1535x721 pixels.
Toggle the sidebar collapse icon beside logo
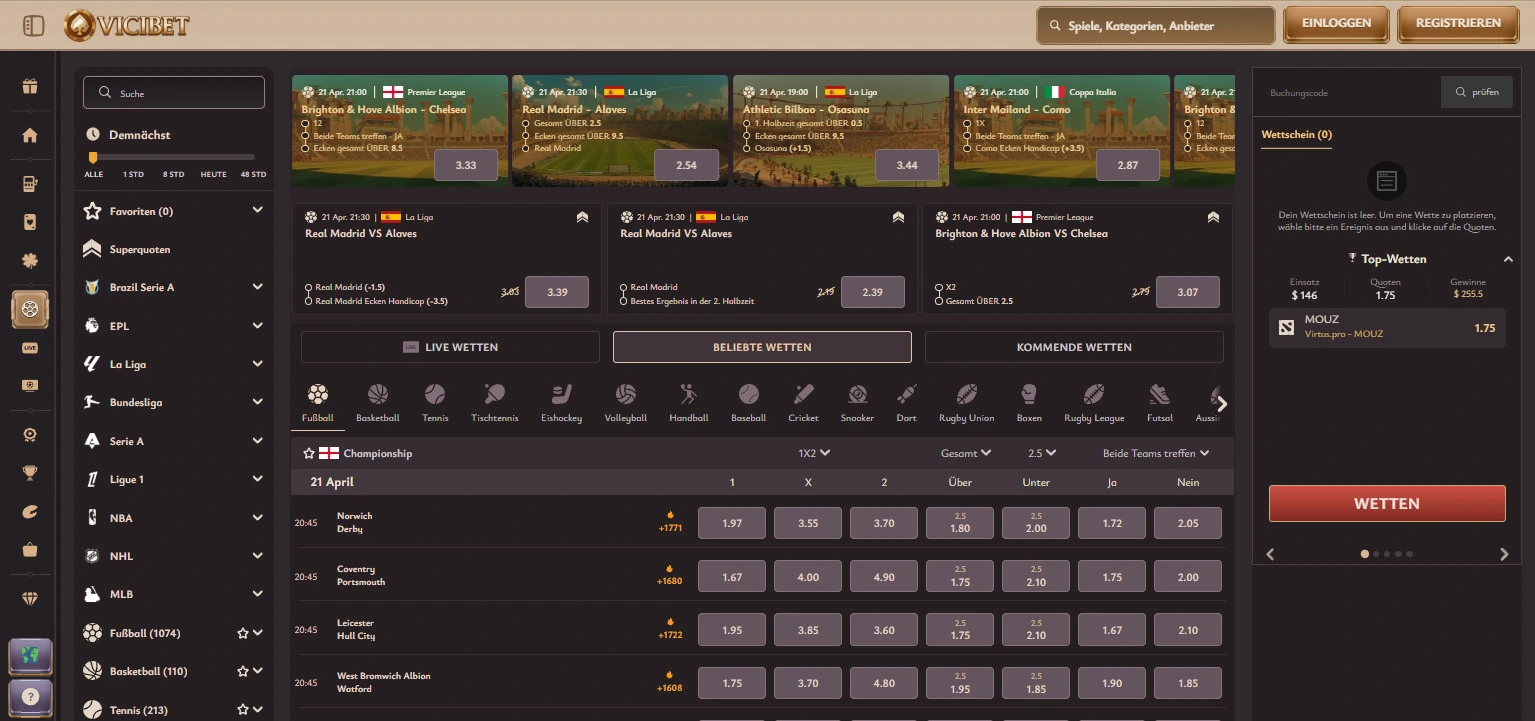coord(33,25)
